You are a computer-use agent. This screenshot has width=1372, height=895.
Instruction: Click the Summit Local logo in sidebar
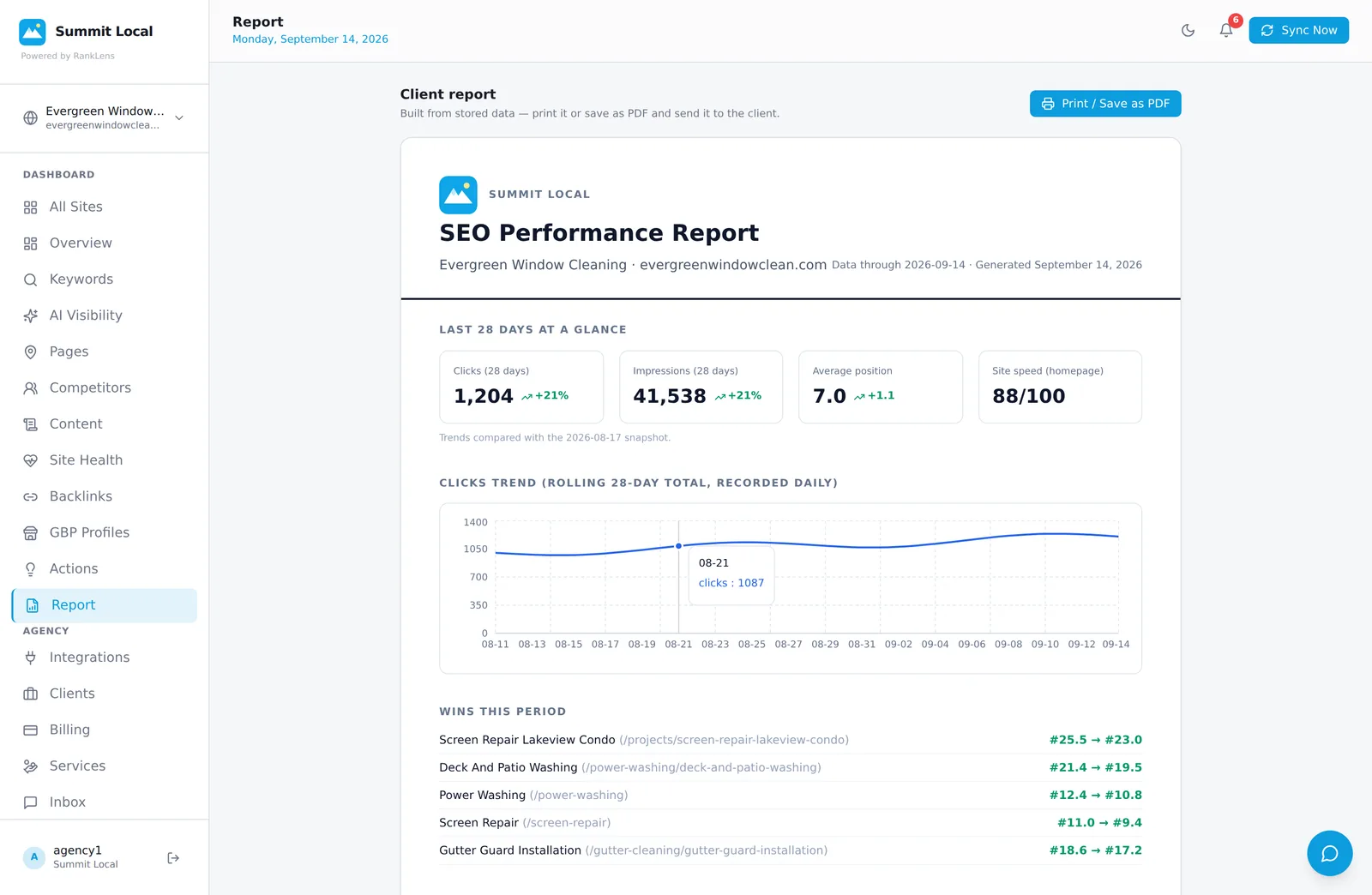click(33, 32)
